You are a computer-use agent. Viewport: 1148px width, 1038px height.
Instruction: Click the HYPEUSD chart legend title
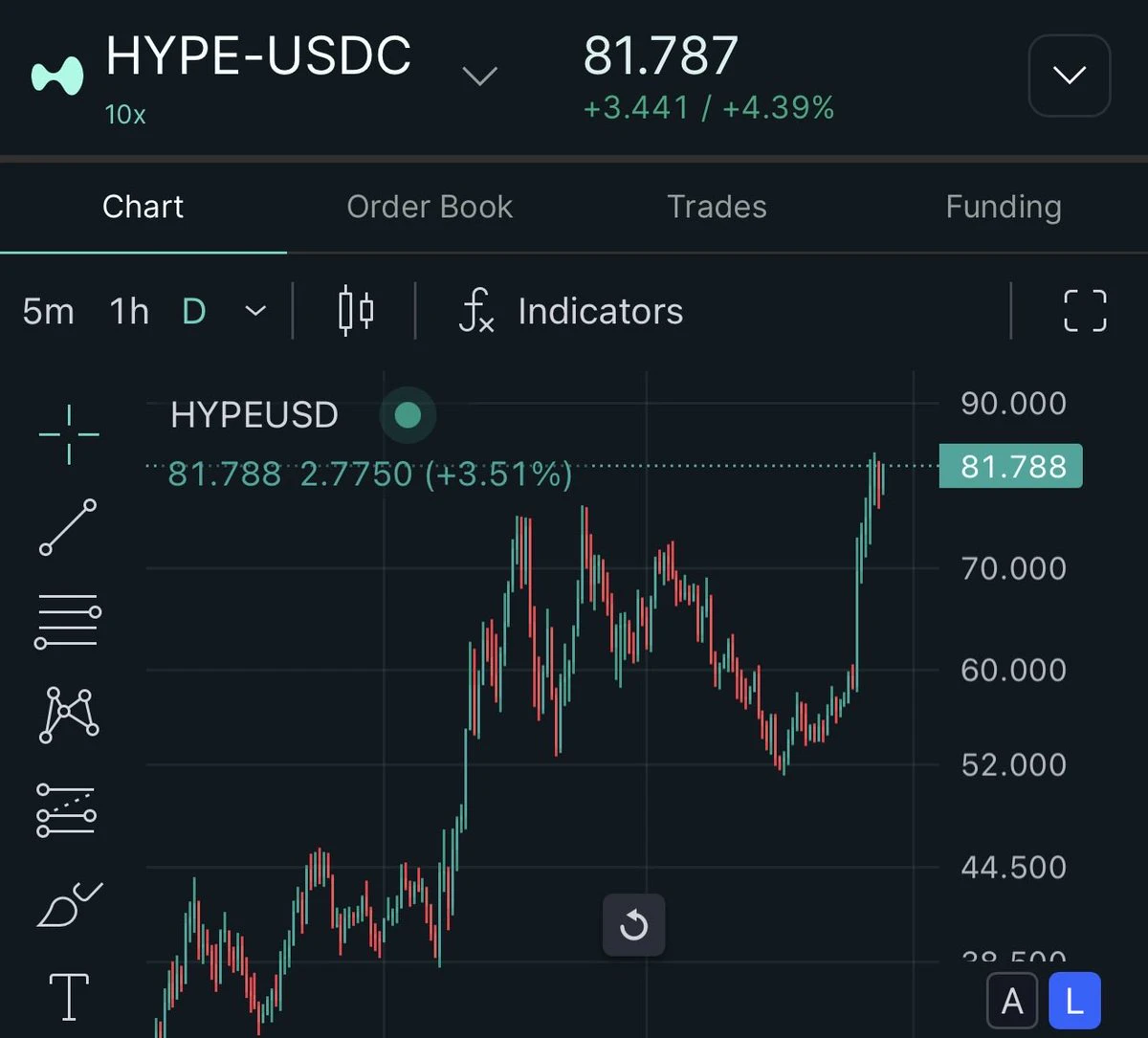(254, 415)
